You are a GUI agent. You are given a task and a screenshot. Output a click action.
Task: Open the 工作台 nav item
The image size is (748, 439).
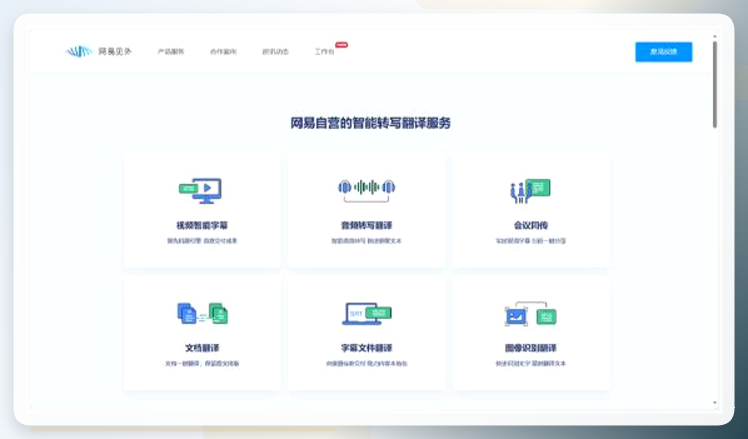pos(324,52)
